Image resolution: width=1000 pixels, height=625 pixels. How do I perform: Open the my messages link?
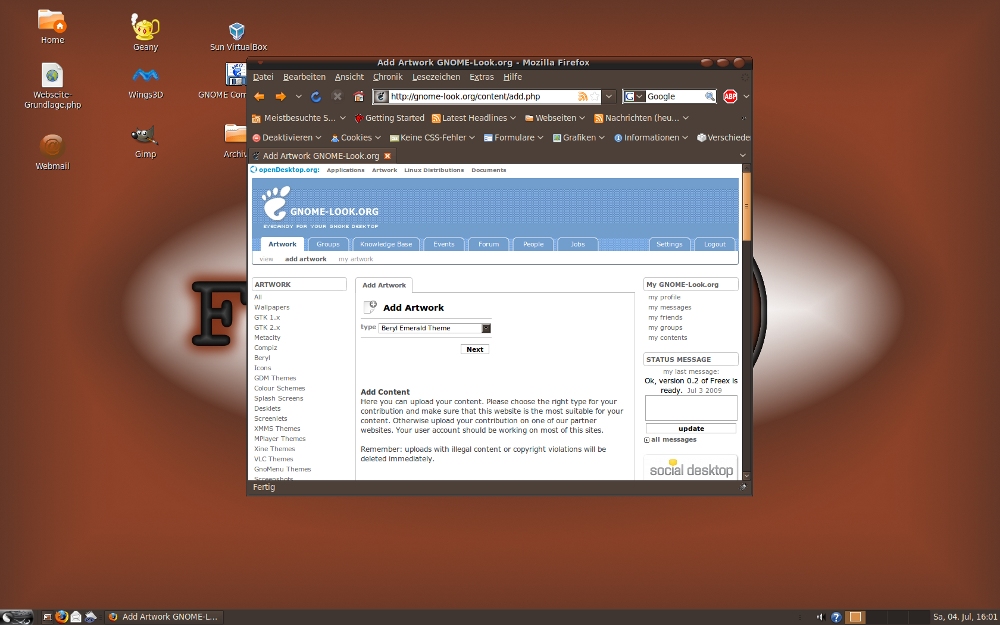pos(670,307)
